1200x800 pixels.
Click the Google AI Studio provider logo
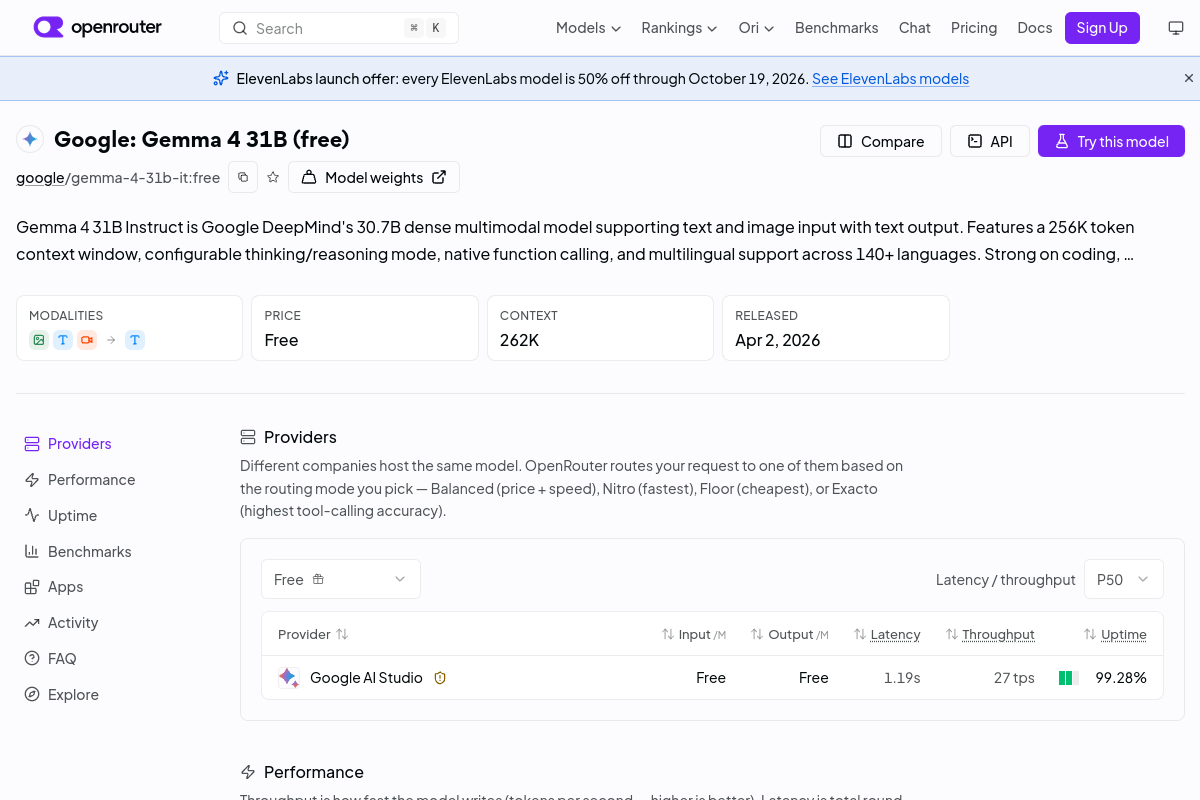coord(289,678)
